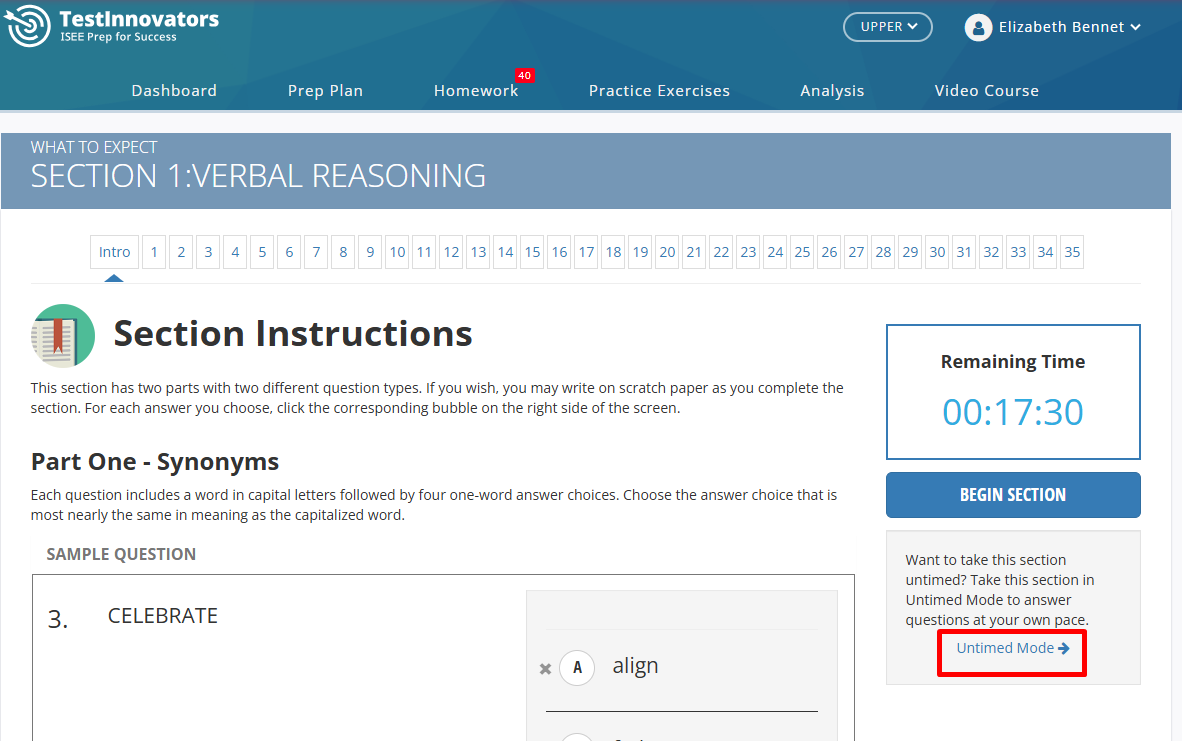Click the Section Instructions book icon
This screenshot has height=741, width=1182.
pos(63,335)
